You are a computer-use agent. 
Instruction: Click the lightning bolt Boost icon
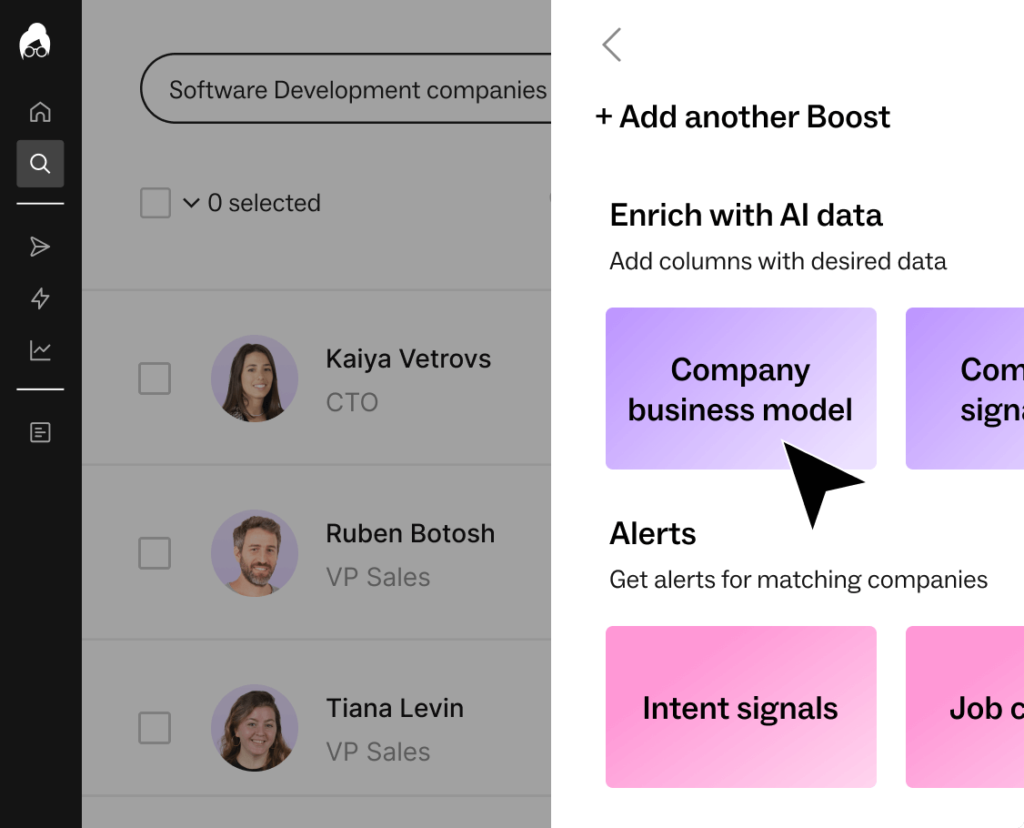click(x=40, y=298)
